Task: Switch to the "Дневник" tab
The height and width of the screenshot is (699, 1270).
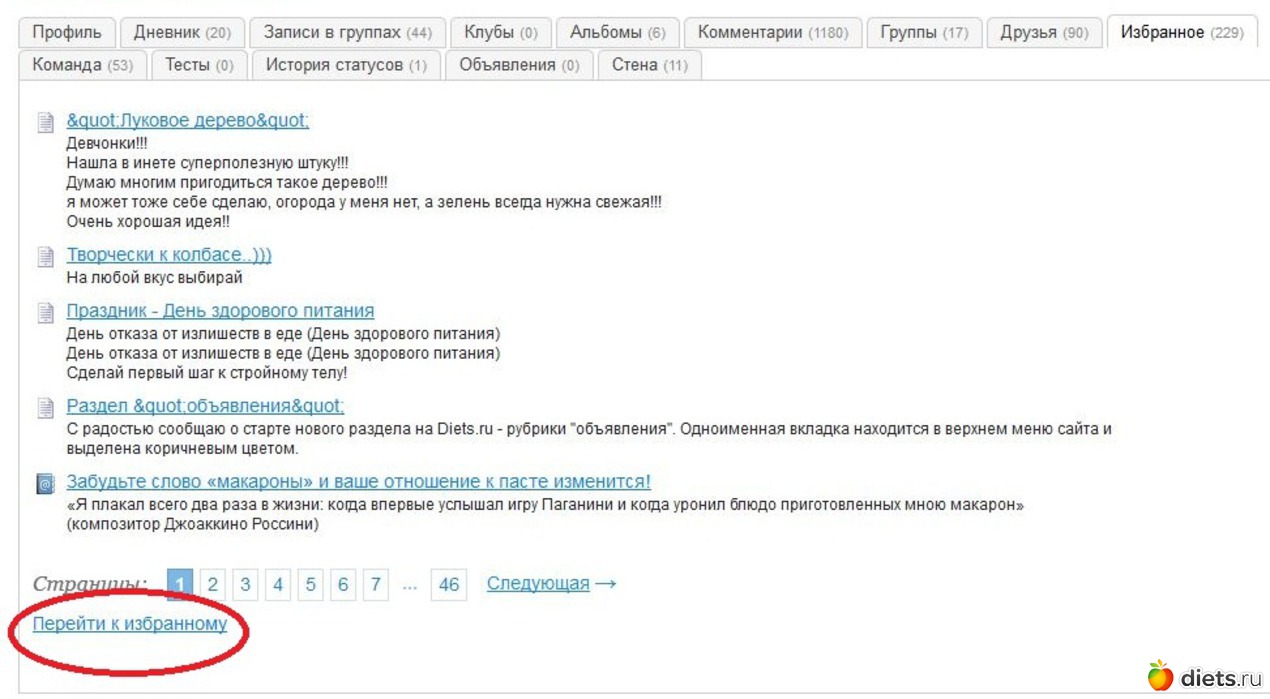Action: tap(182, 32)
